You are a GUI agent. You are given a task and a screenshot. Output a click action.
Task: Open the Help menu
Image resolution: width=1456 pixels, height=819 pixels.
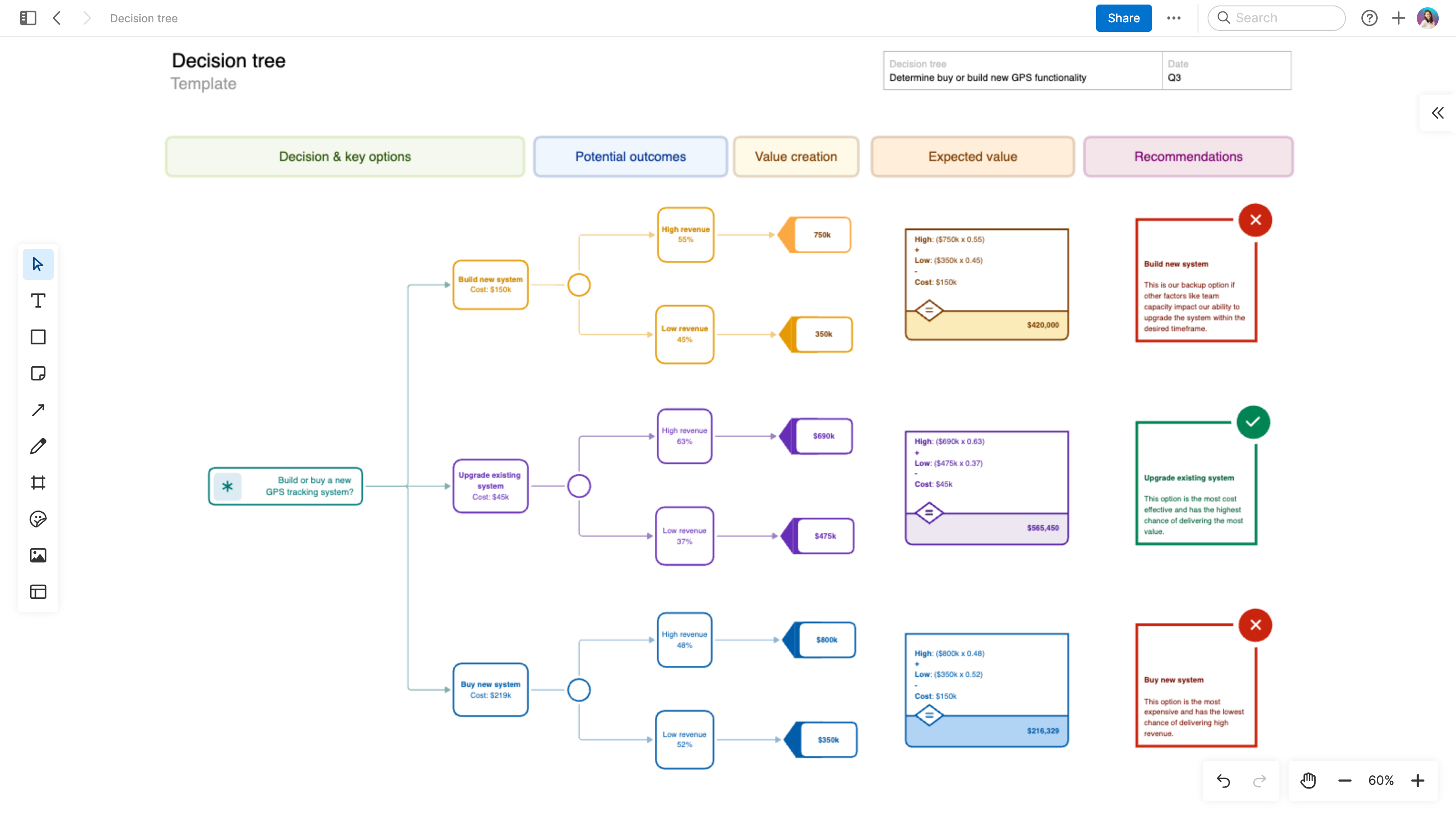1370,18
